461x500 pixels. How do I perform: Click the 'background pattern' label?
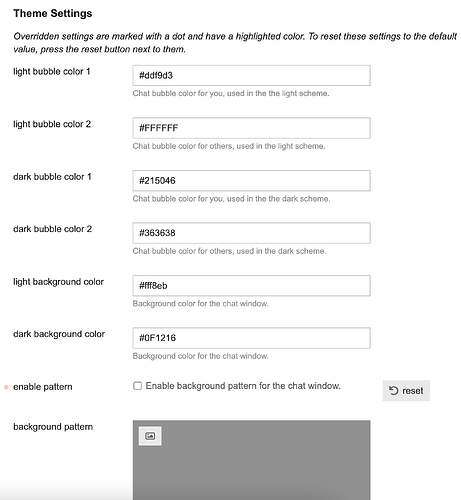point(53,427)
